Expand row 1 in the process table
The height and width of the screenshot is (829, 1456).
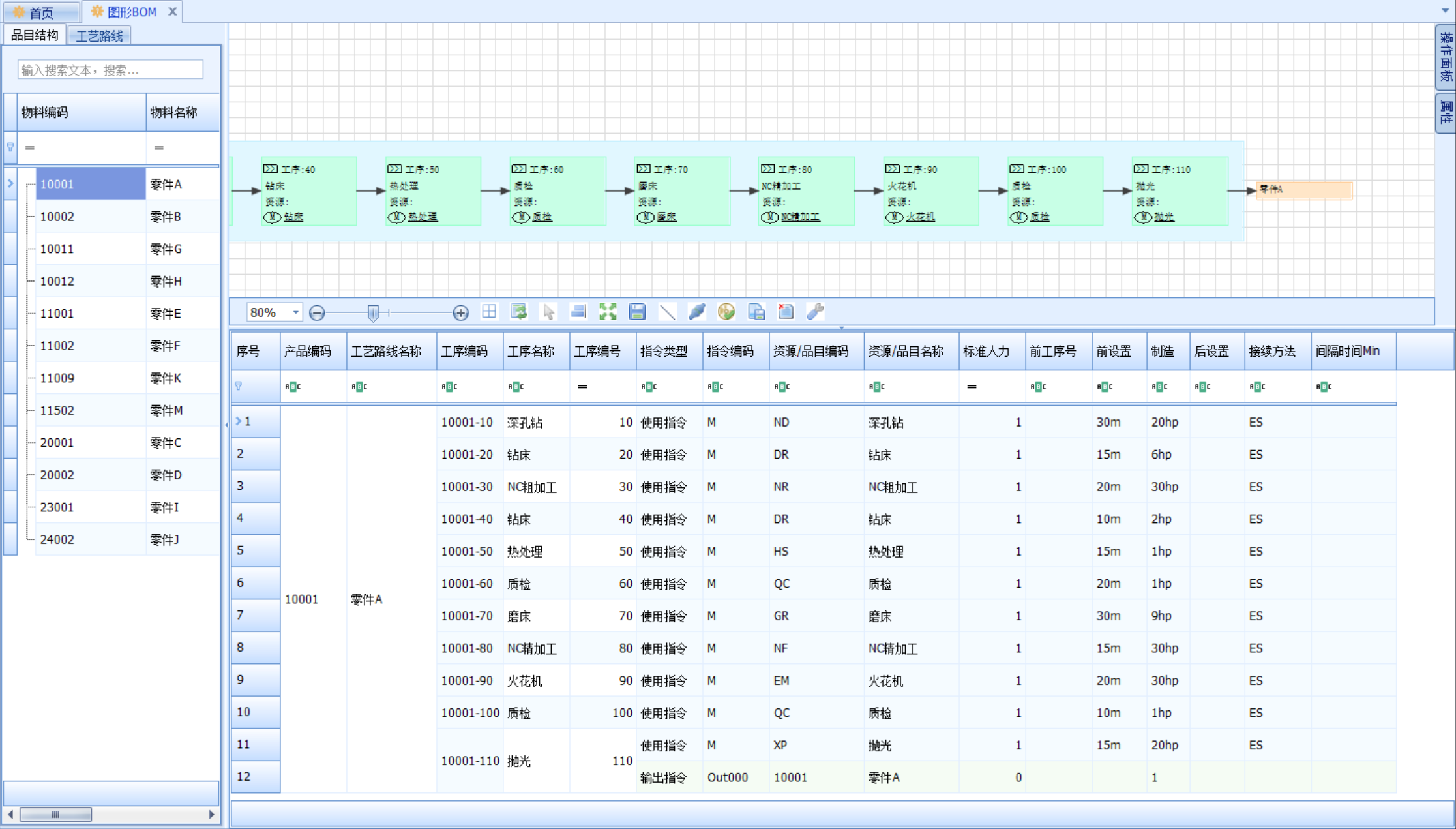239,421
